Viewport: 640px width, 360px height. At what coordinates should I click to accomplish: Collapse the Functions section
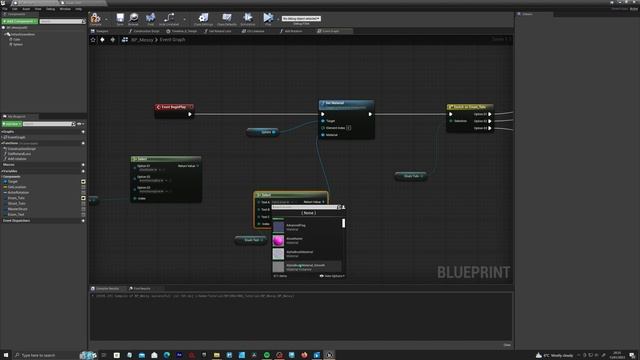click(x=2, y=143)
